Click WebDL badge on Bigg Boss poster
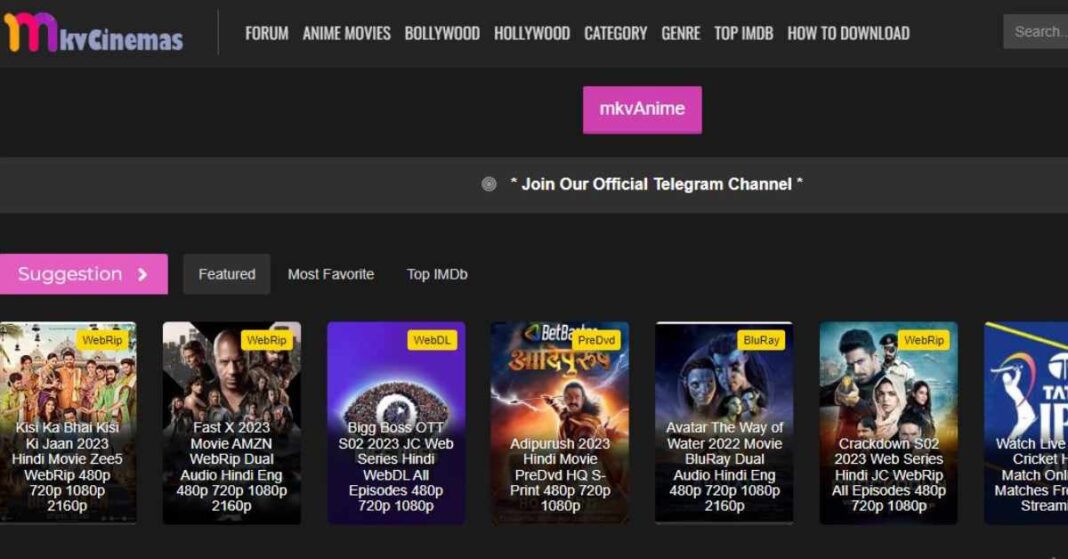Screen dimensions: 1068x559 tap(432, 340)
